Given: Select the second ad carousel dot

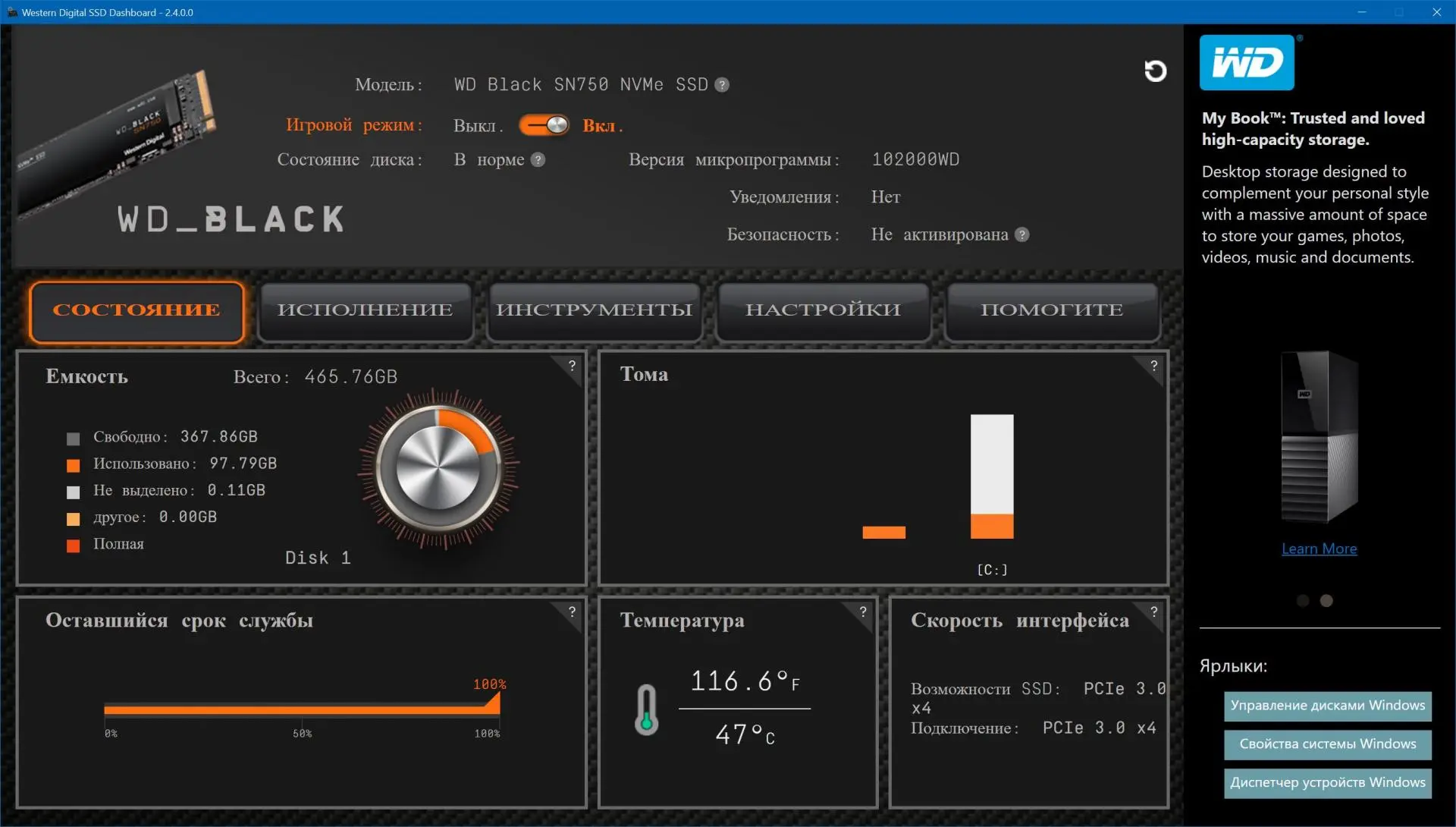Looking at the screenshot, I should (x=1326, y=601).
